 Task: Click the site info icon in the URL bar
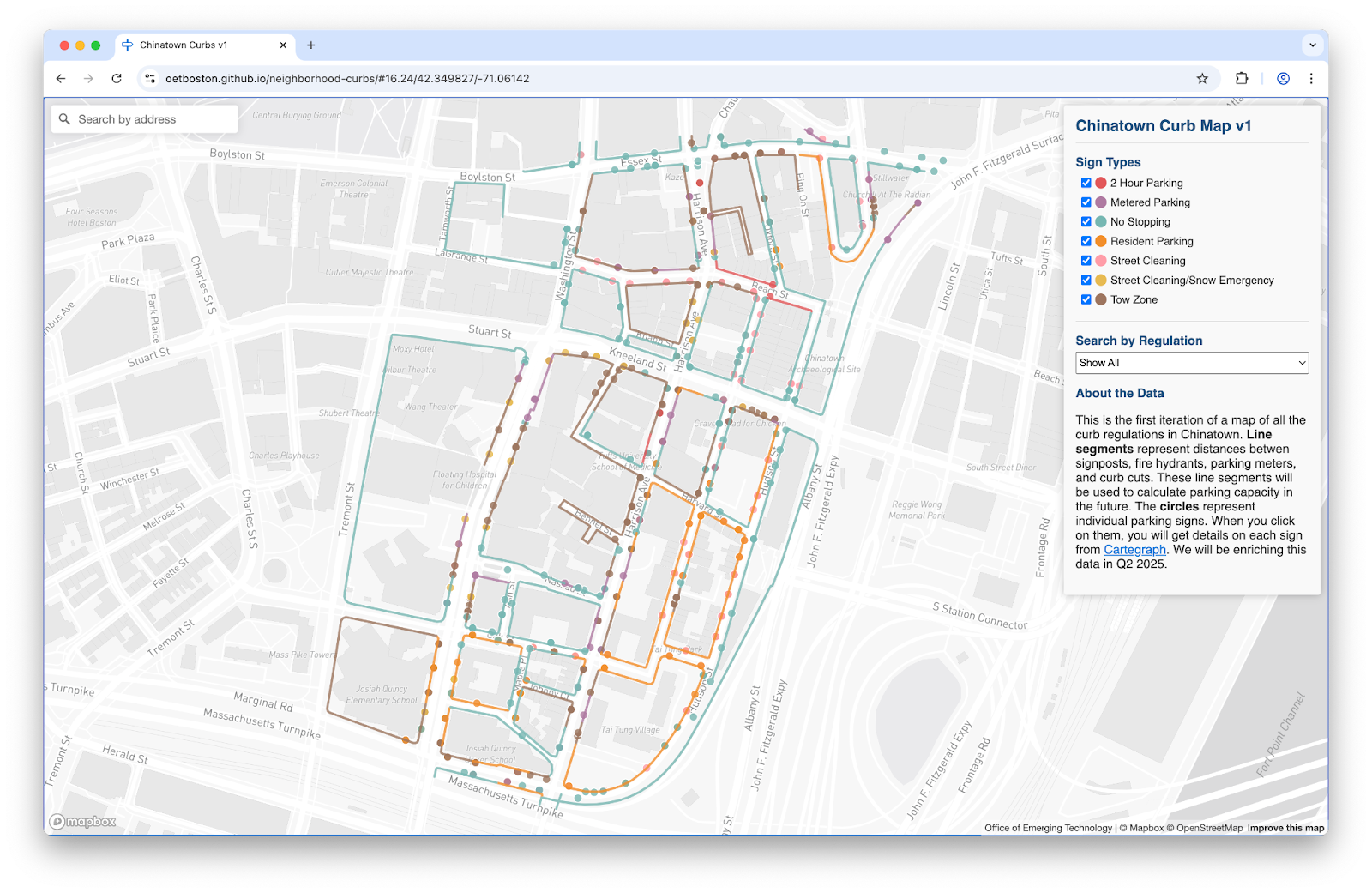click(x=149, y=78)
